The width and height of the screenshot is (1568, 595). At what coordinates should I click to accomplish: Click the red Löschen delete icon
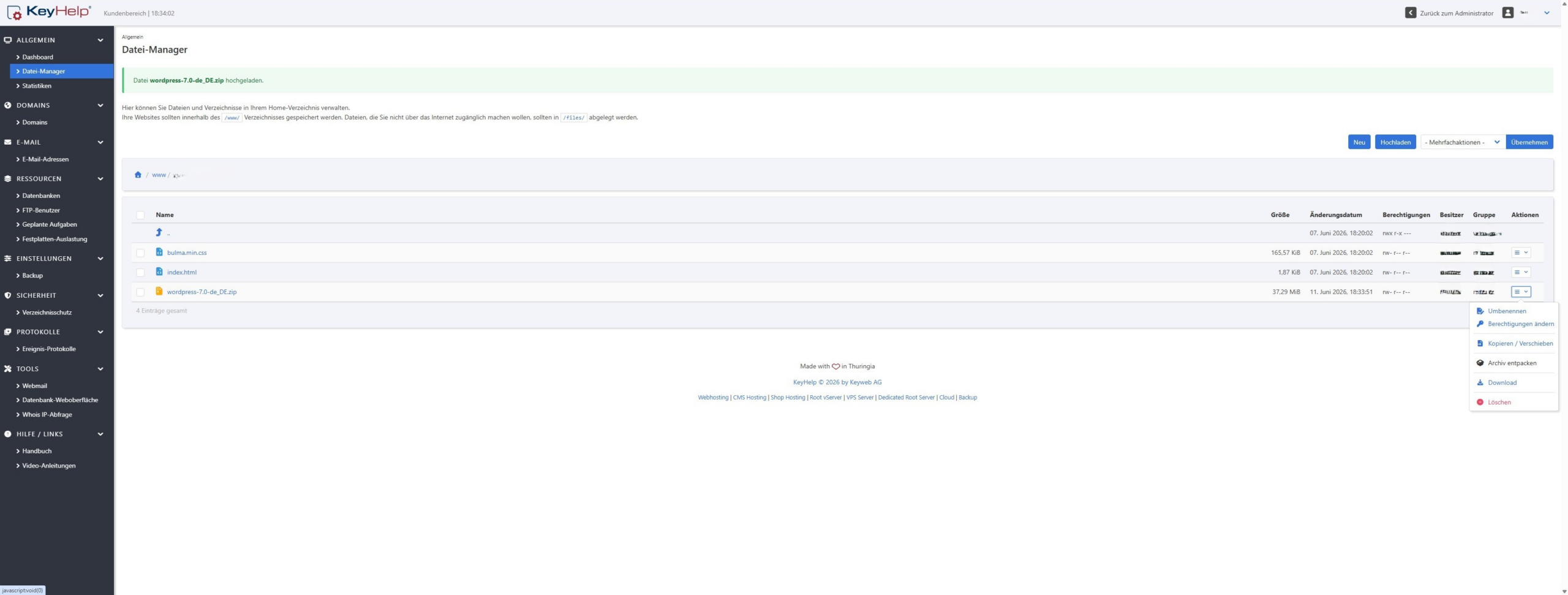coord(1480,403)
